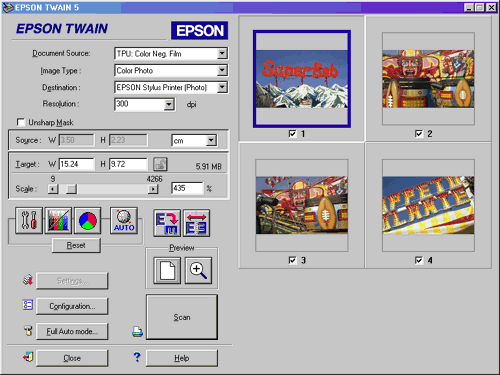Click the Target width field 15.24
The height and width of the screenshot is (375, 500).
pos(76,164)
